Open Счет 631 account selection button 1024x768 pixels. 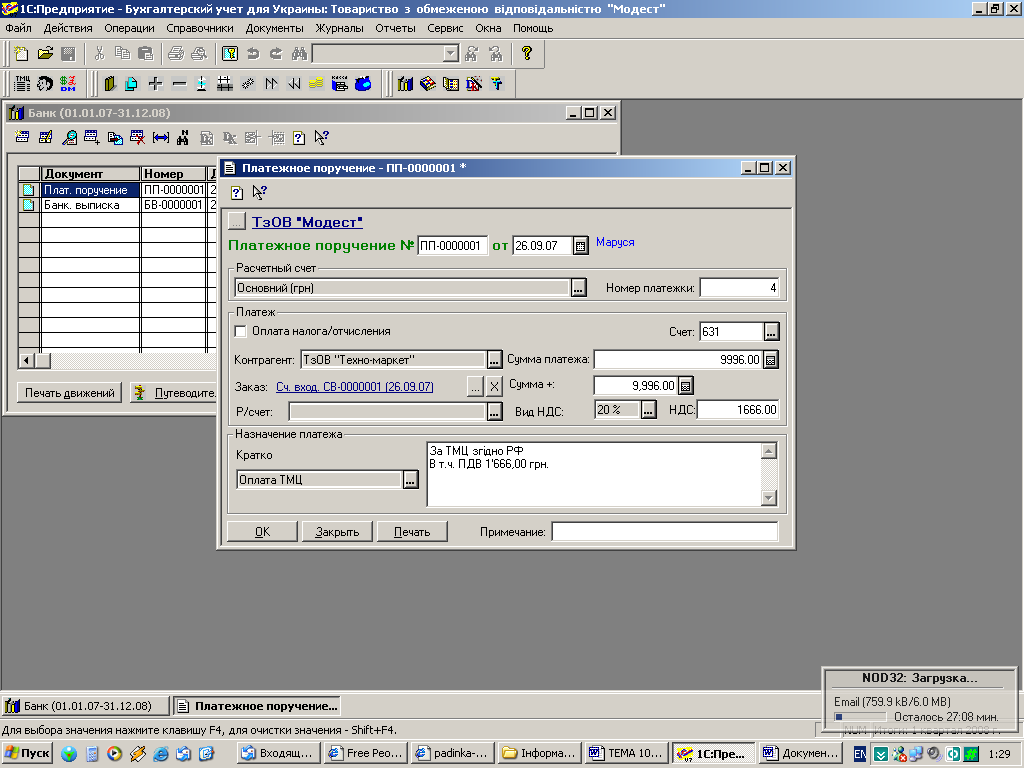(x=771, y=332)
